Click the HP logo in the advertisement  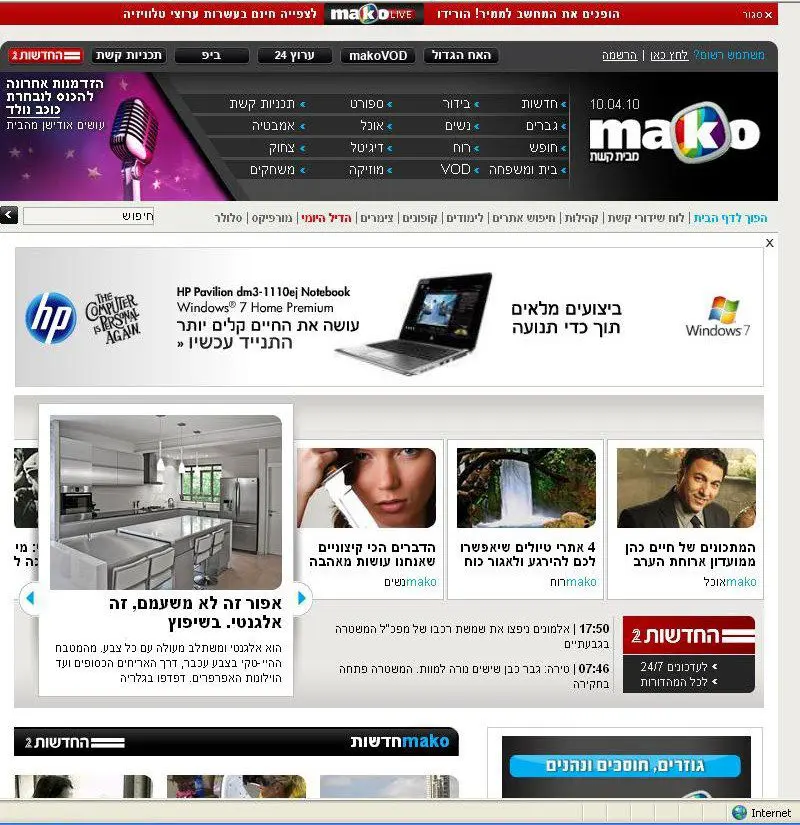pos(51,318)
